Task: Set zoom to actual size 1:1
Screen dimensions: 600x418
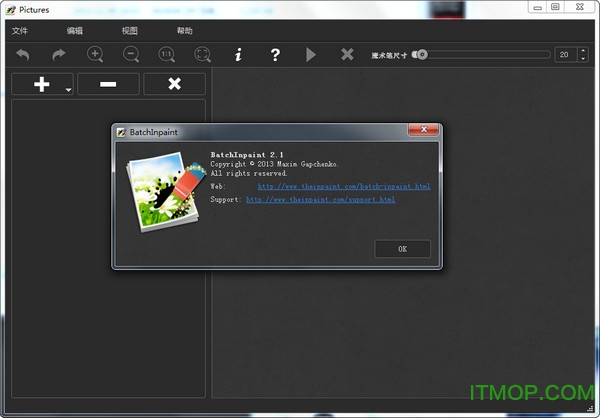Action: pyautogui.click(x=167, y=54)
